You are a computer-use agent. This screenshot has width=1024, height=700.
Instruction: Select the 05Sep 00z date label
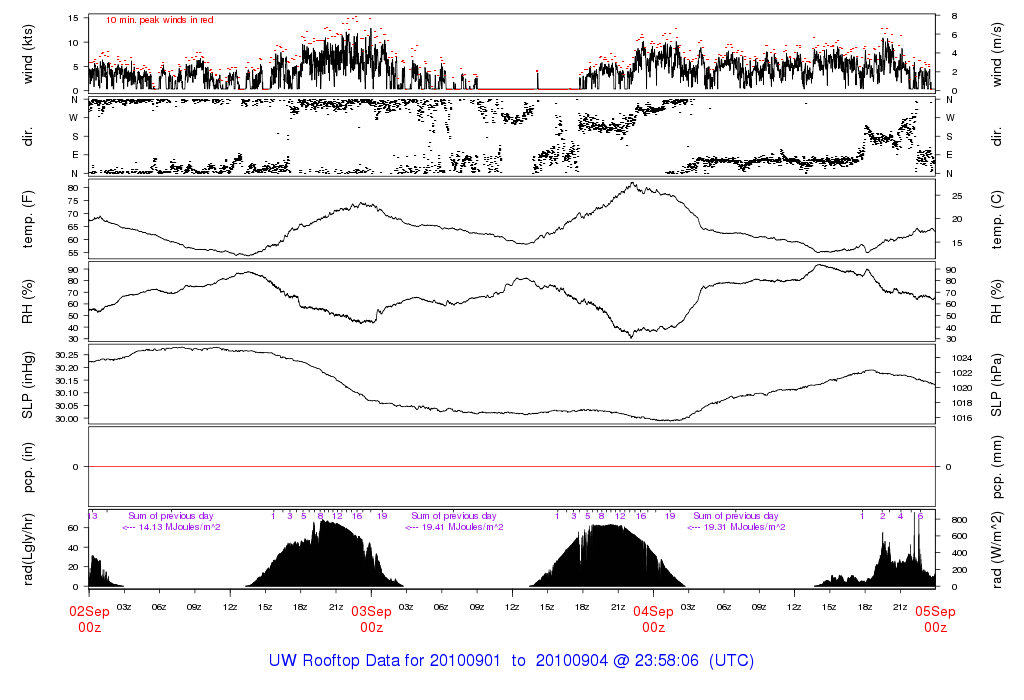[x=935, y=619]
